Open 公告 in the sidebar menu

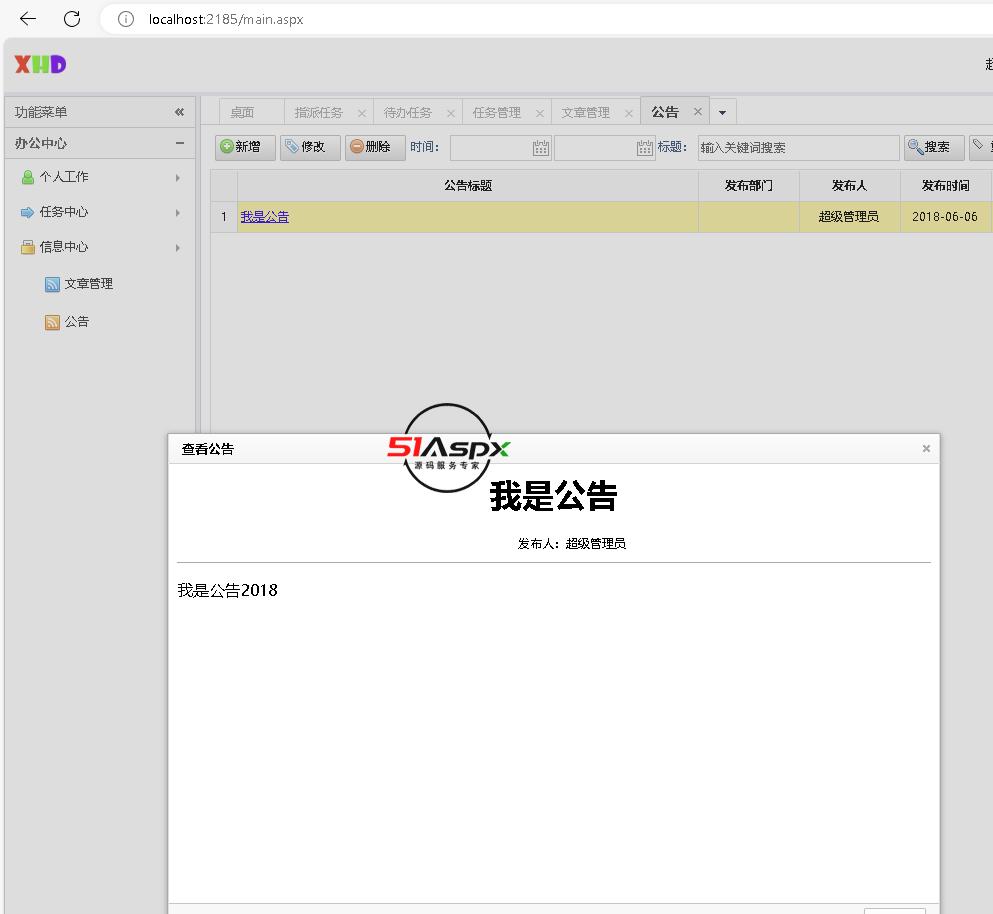point(76,322)
